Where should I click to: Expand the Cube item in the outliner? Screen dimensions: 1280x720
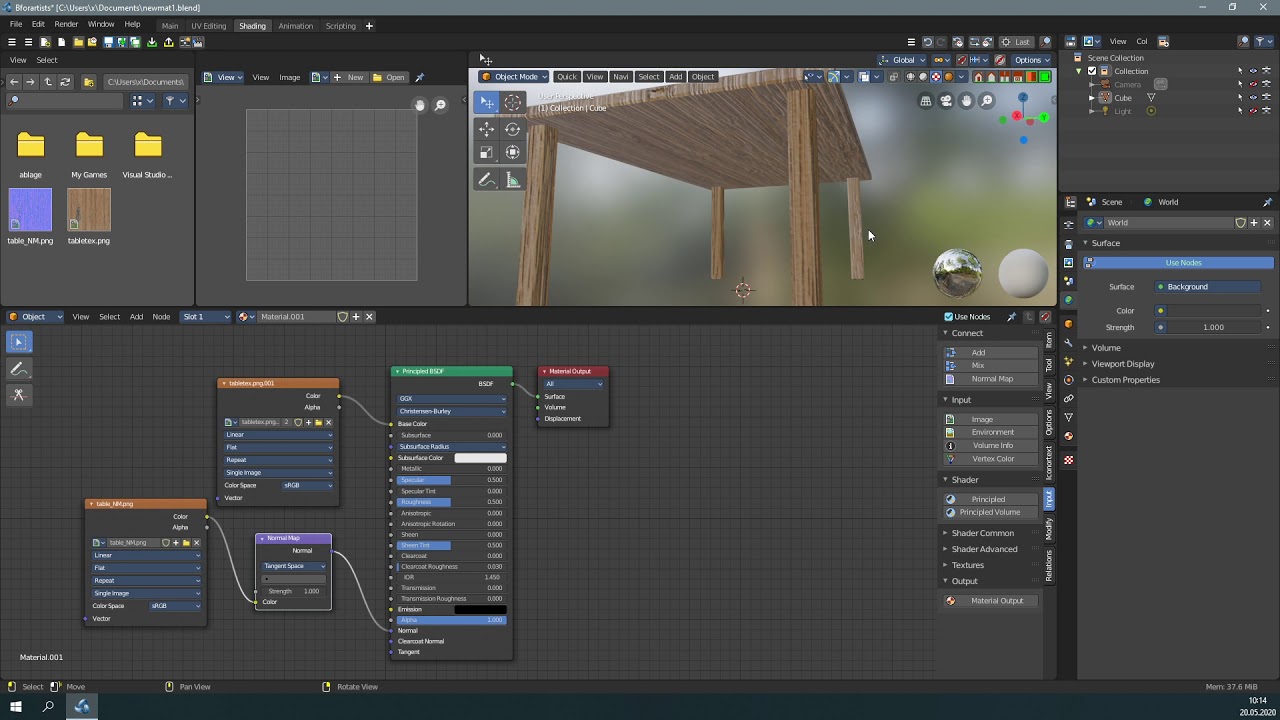[x=1092, y=98]
